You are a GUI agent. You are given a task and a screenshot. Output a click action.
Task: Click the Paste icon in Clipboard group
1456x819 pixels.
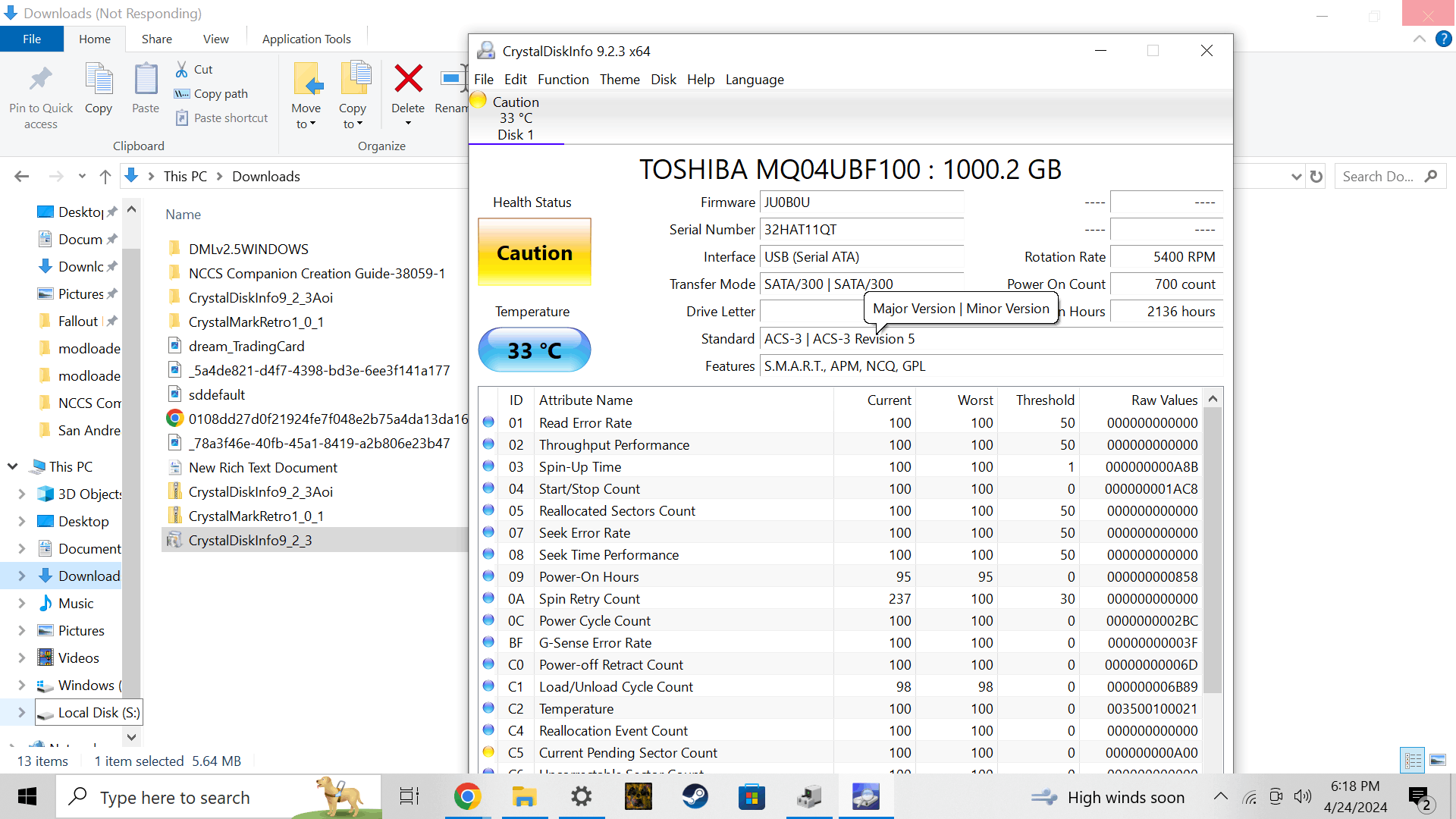146,80
